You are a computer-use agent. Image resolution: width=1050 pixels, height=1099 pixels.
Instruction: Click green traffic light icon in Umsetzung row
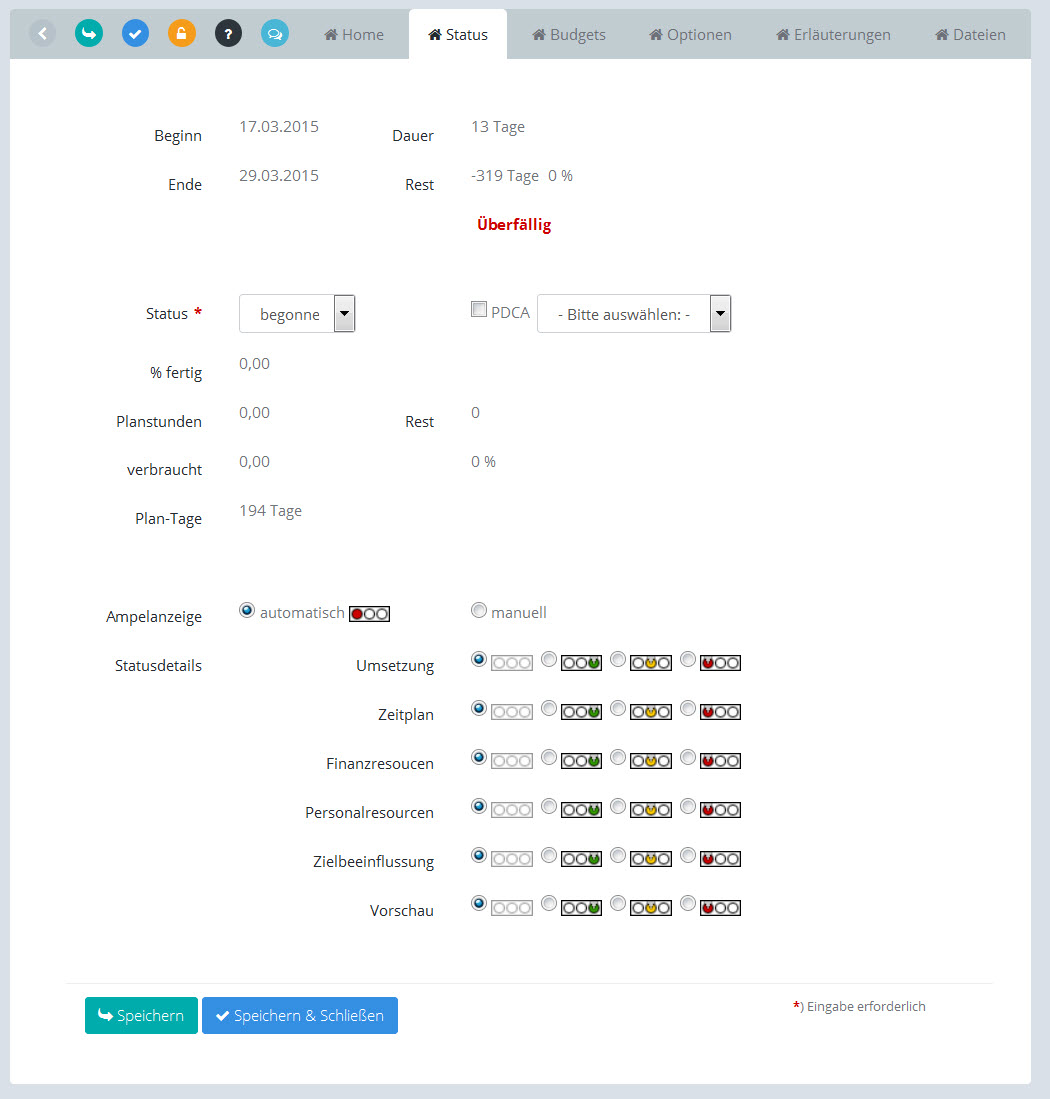pyautogui.click(x=581, y=662)
